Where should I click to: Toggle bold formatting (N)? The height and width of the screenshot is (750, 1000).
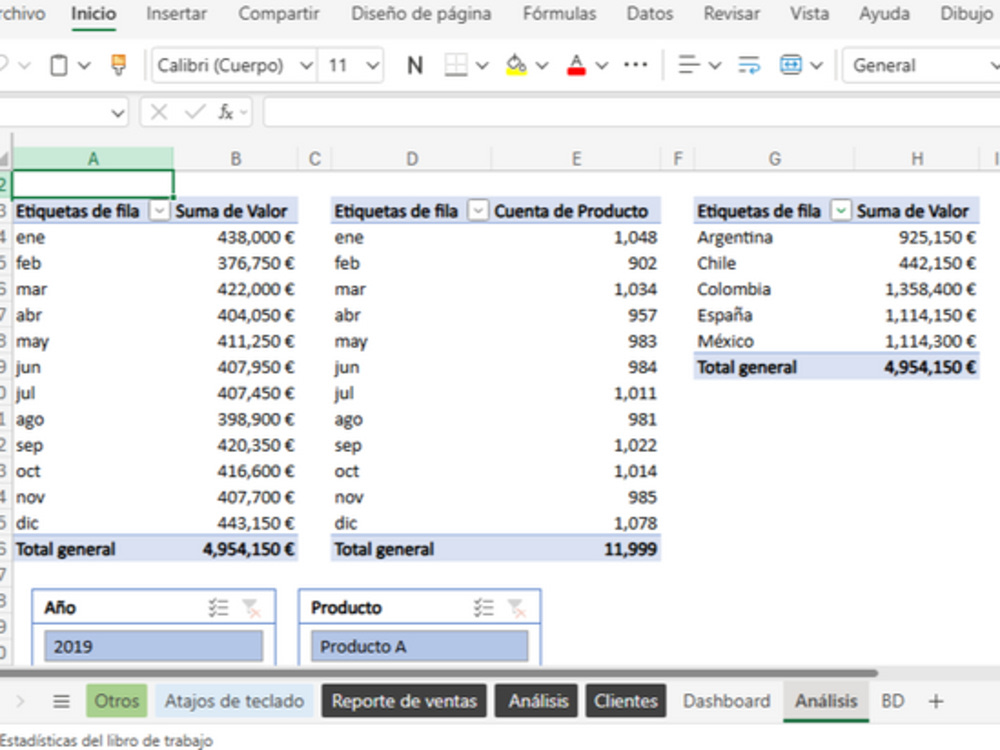click(415, 65)
